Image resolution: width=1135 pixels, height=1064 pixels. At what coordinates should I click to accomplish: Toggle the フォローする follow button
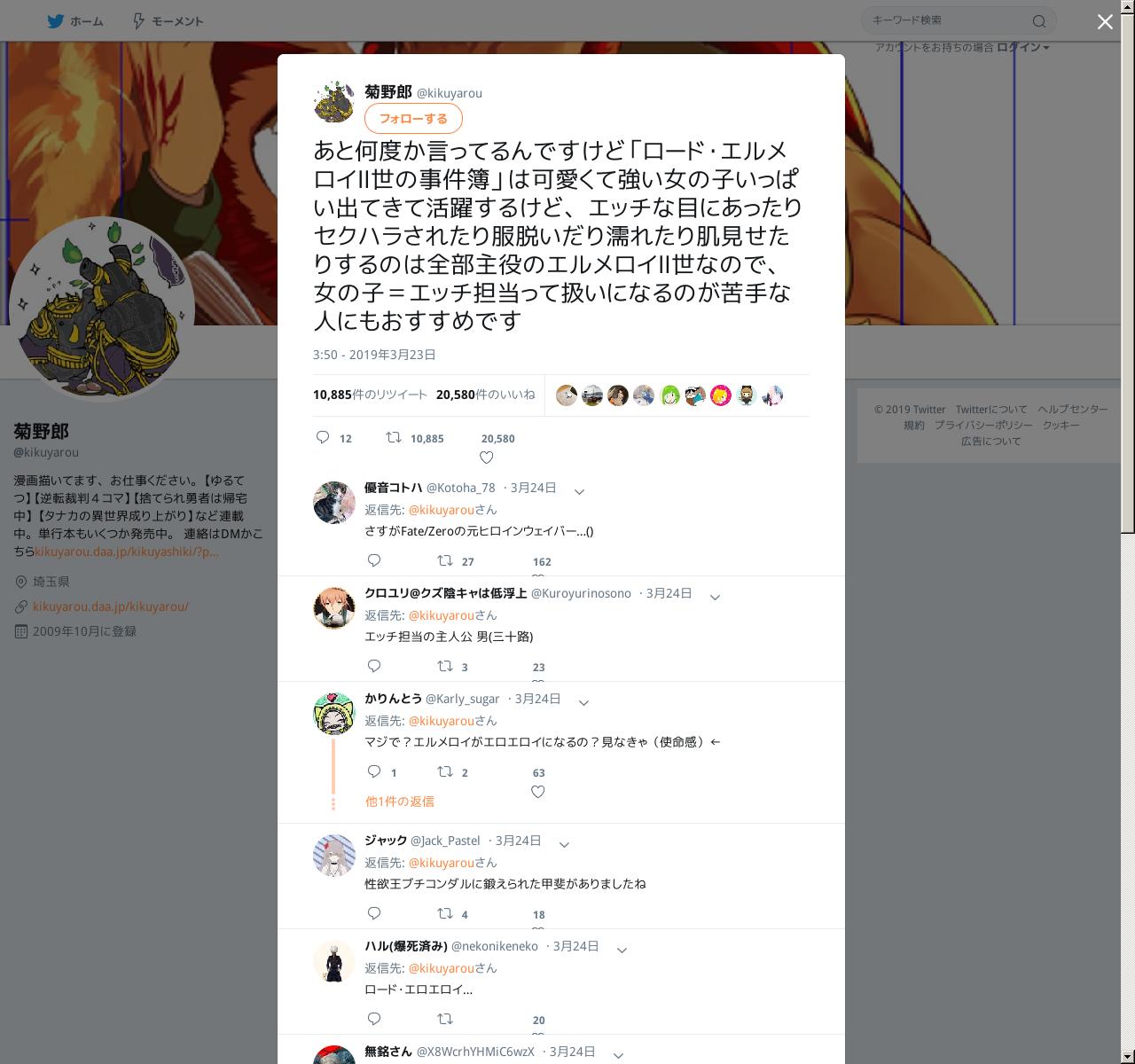pos(413,119)
